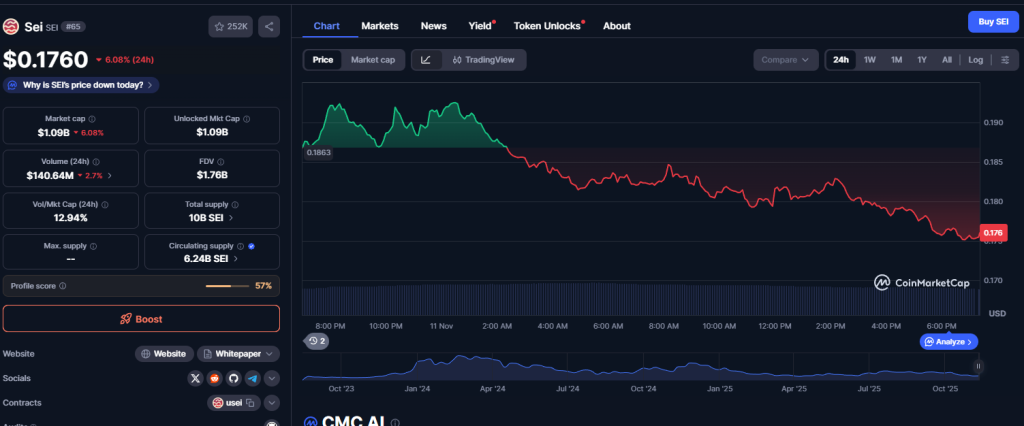Open Sei's Reddit social link

(x=214, y=378)
